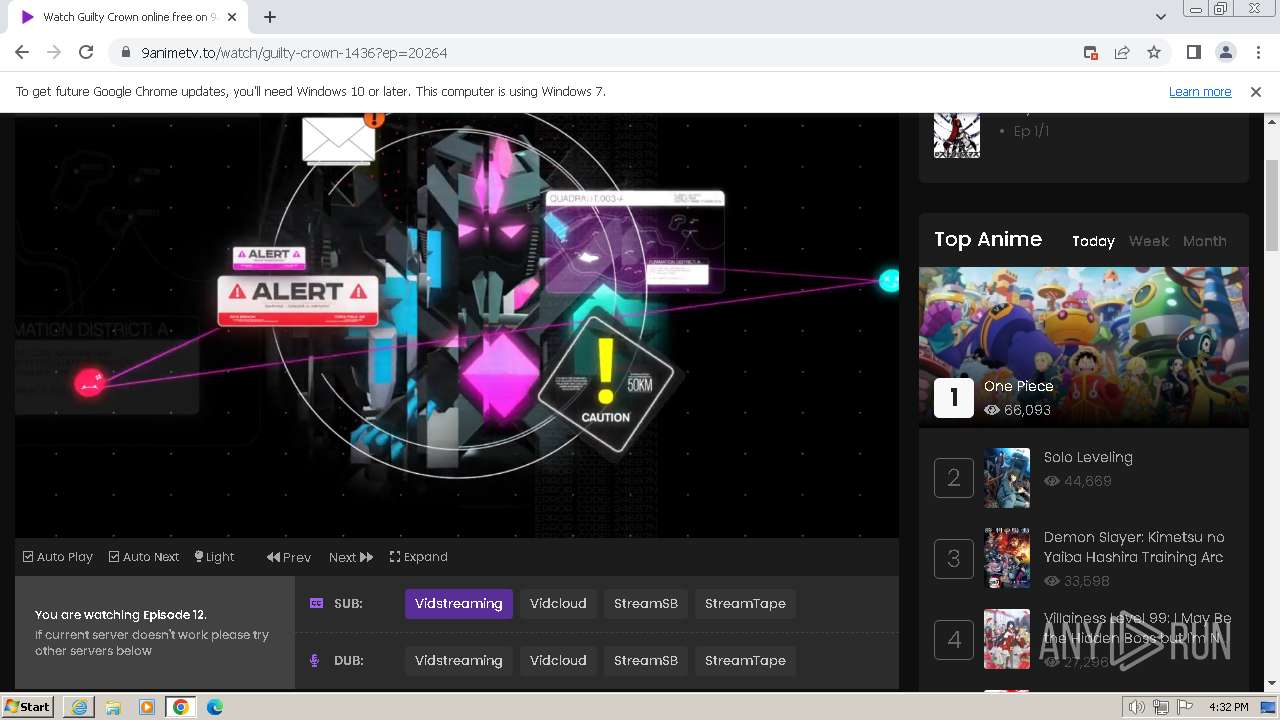Image resolution: width=1280 pixels, height=720 pixels.
Task: Open the Learn more link
Action: point(1200,91)
